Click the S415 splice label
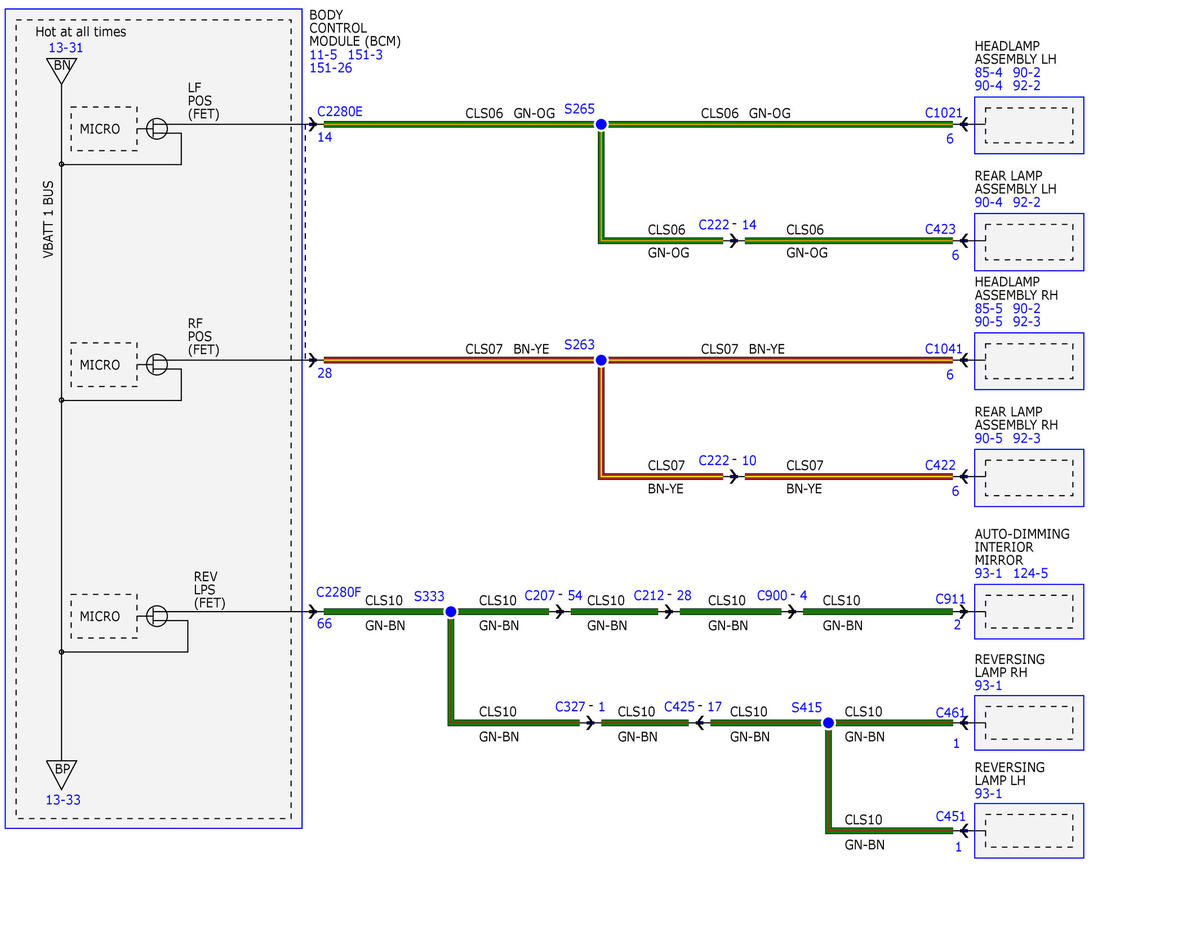 (x=807, y=708)
